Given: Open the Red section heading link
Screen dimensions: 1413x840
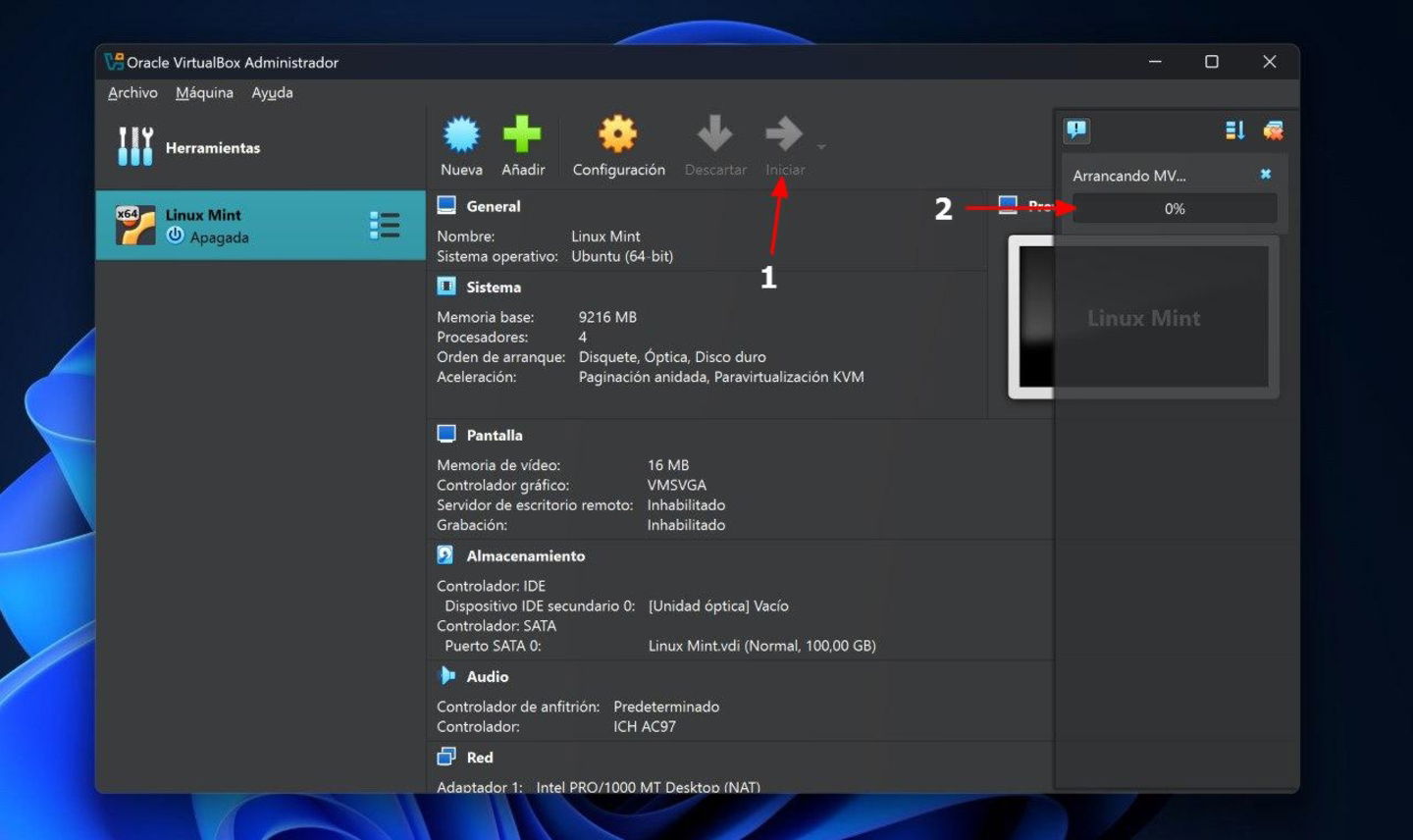Looking at the screenshot, I should 480,757.
